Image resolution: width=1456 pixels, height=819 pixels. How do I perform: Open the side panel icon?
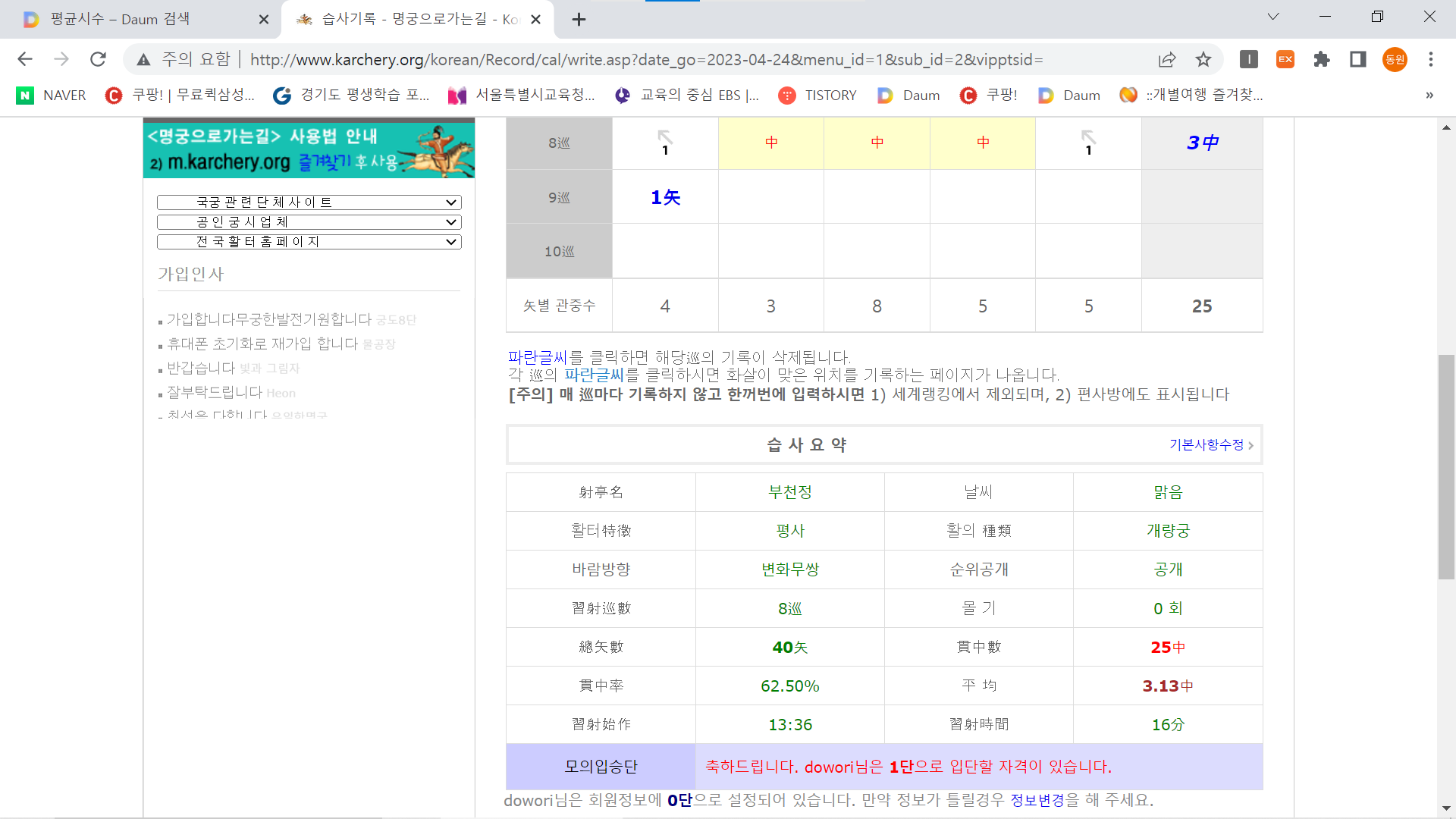coord(1358,59)
